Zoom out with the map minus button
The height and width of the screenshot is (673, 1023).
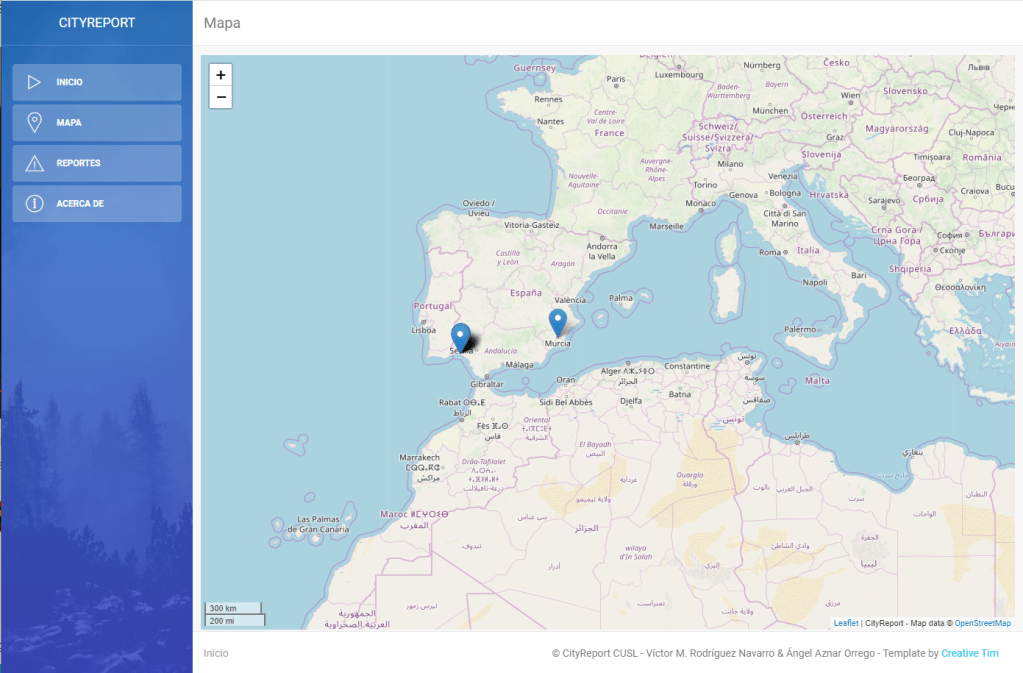[x=221, y=97]
